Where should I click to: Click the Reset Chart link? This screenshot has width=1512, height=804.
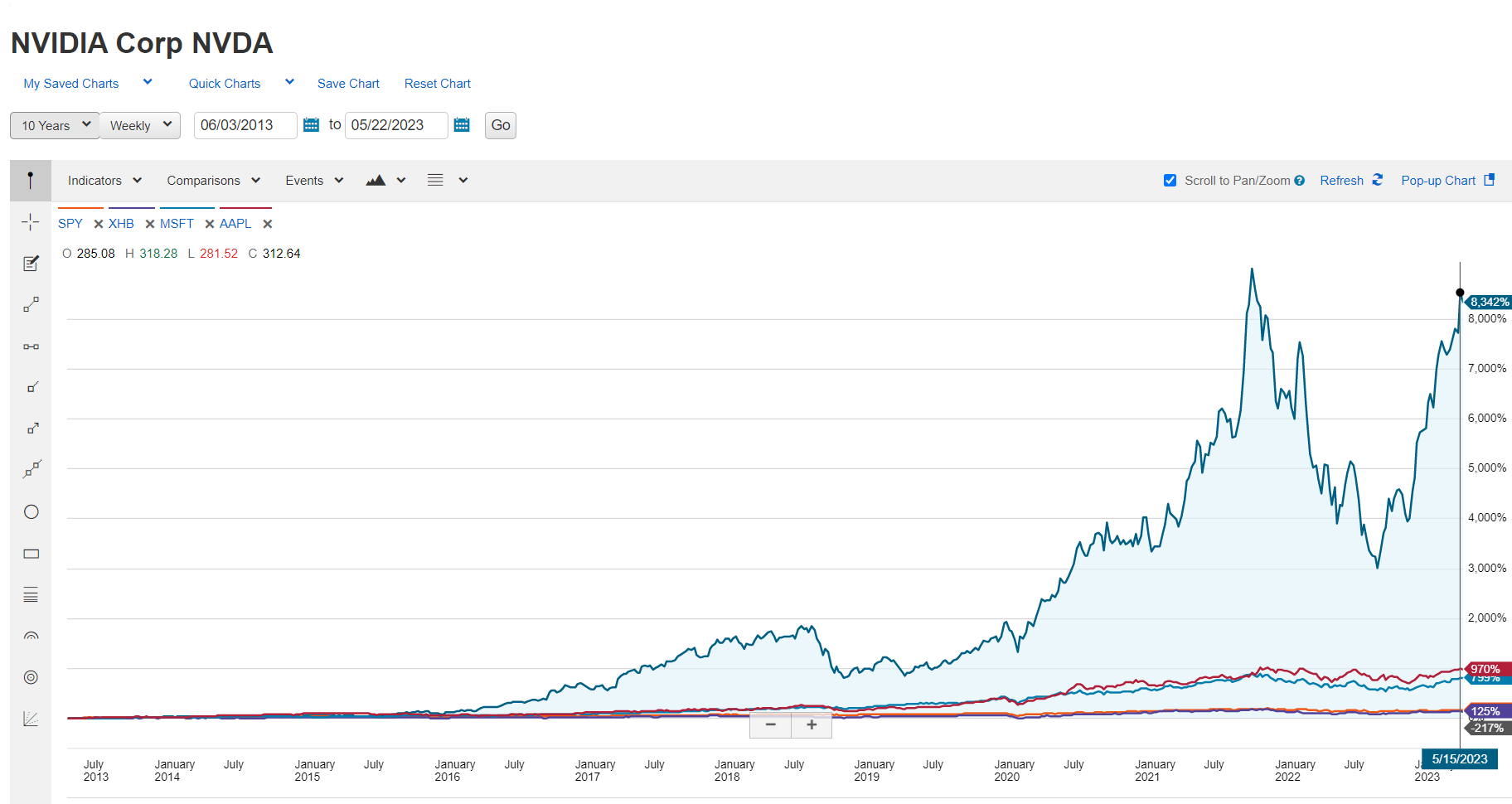(x=438, y=84)
